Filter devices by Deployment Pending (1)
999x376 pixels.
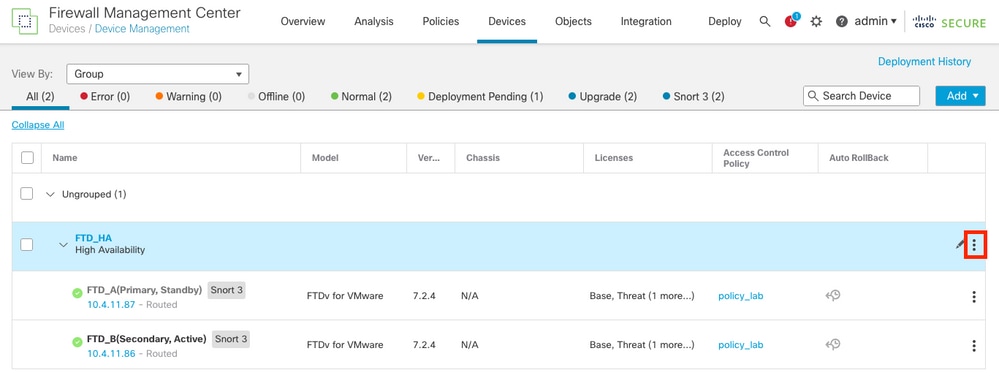[x=480, y=97]
